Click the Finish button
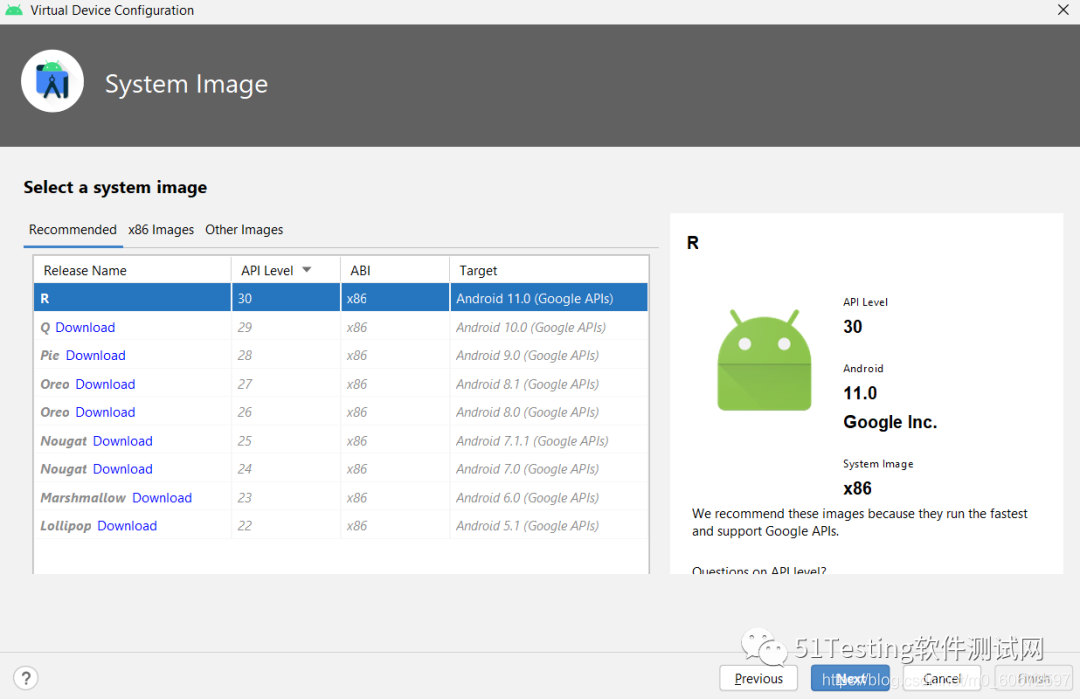1080x699 pixels. point(1033,678)
